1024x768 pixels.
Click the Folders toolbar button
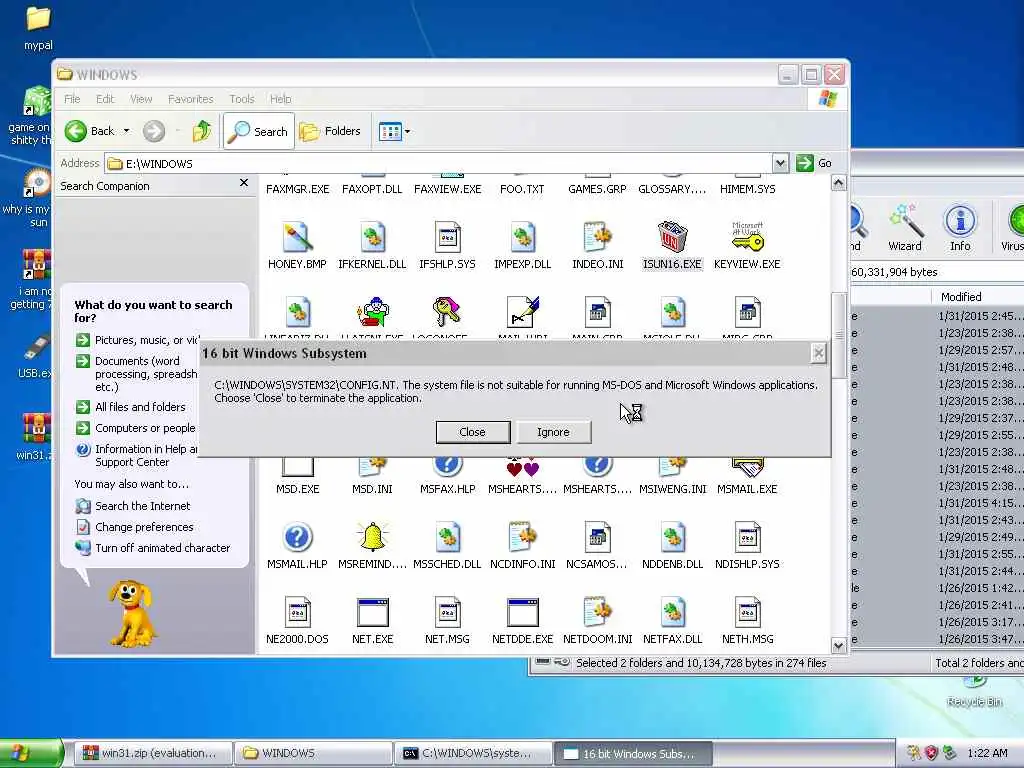coord(330,131)
